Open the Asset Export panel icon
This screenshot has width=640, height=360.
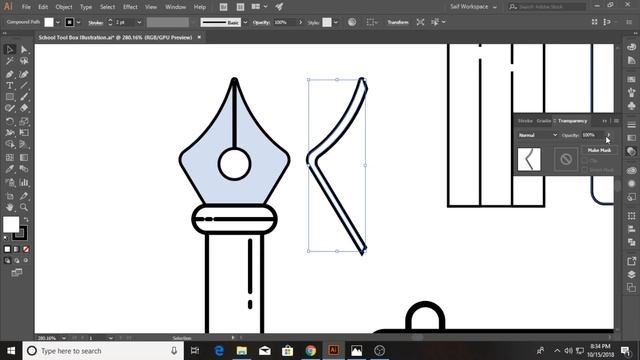(x=631, y=261)
